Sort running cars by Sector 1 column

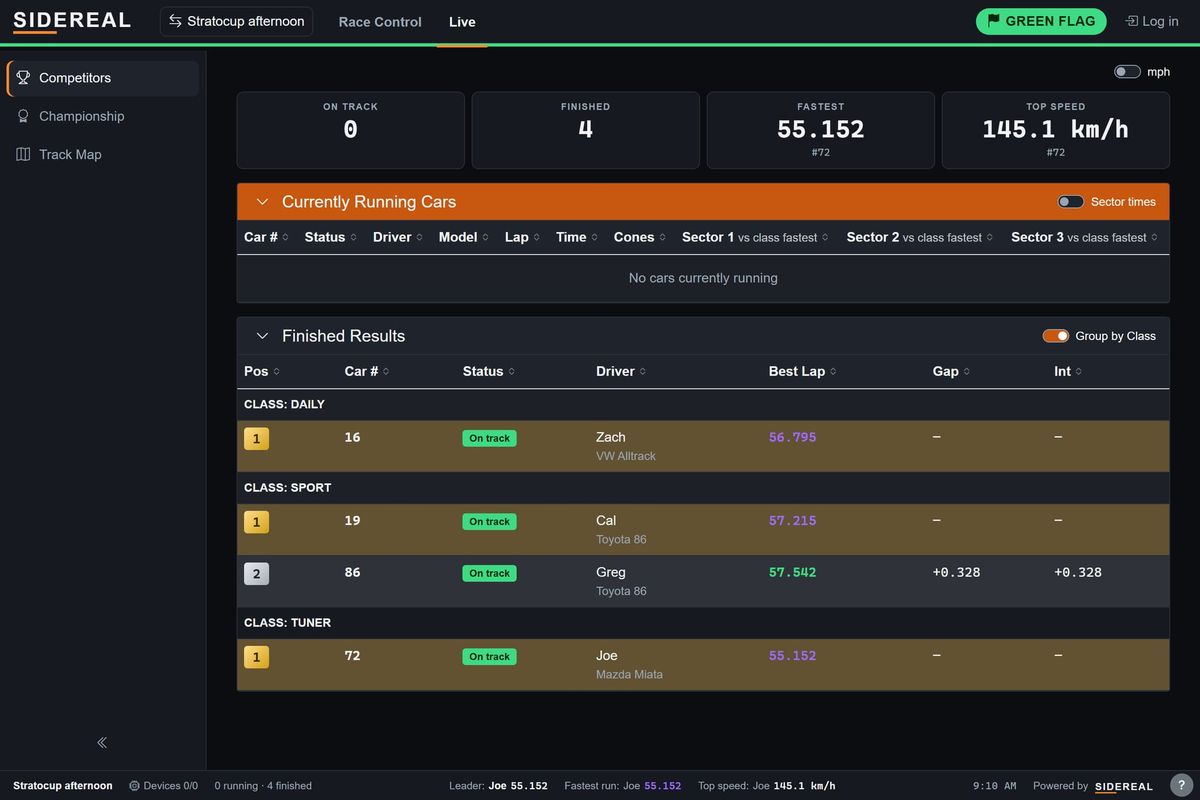pyautogui.click(x=755, y=237)
